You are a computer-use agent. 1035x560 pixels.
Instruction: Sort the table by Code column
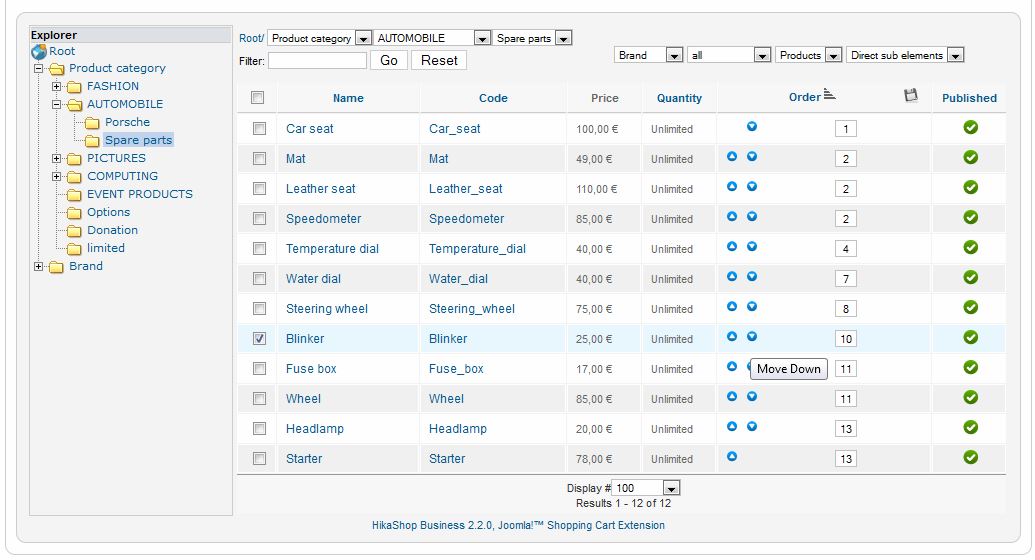pos(493,98)
